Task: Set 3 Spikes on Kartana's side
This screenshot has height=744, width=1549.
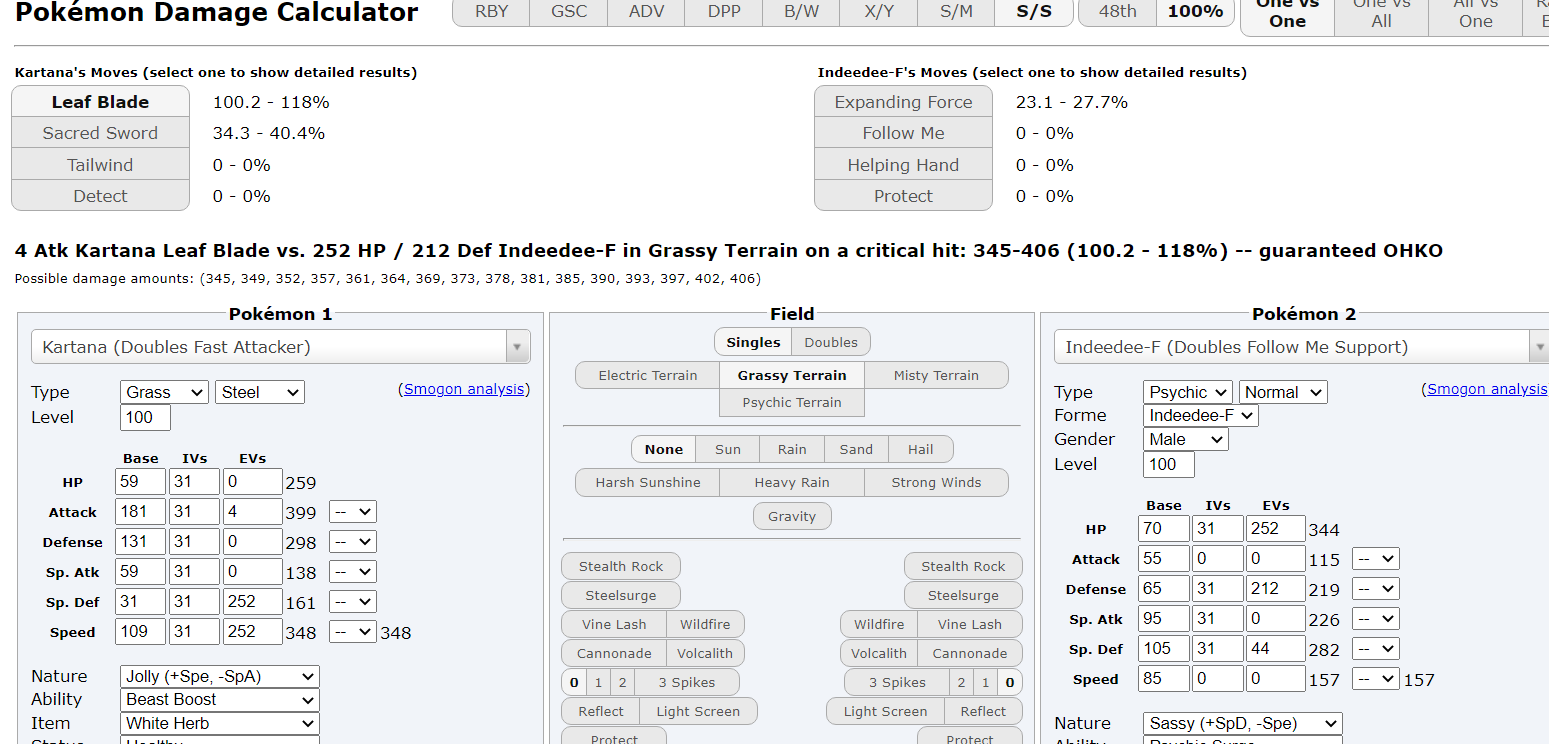Action: point(687,682)
